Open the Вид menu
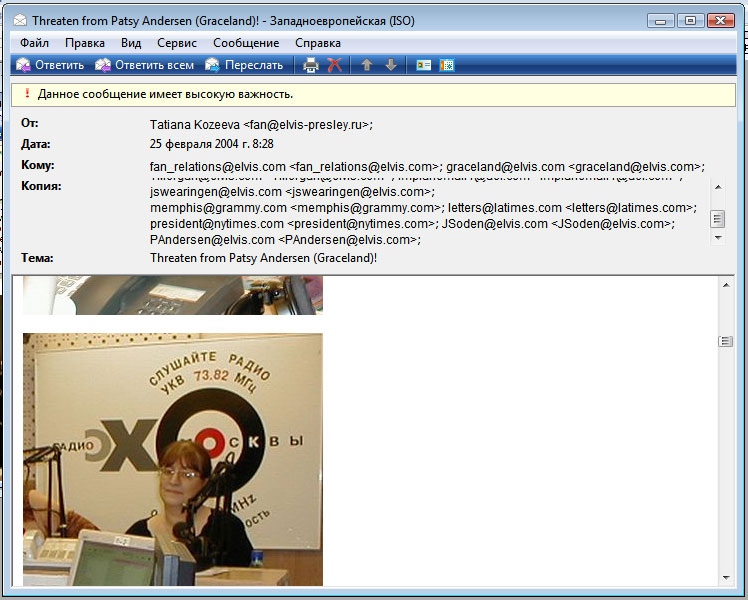 (131, 43)
